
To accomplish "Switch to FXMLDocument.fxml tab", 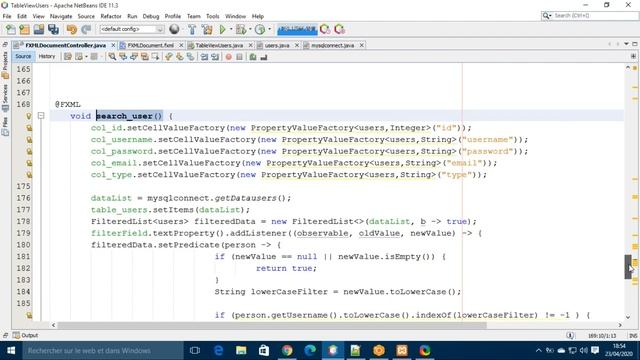I will (x=151, y=45).
